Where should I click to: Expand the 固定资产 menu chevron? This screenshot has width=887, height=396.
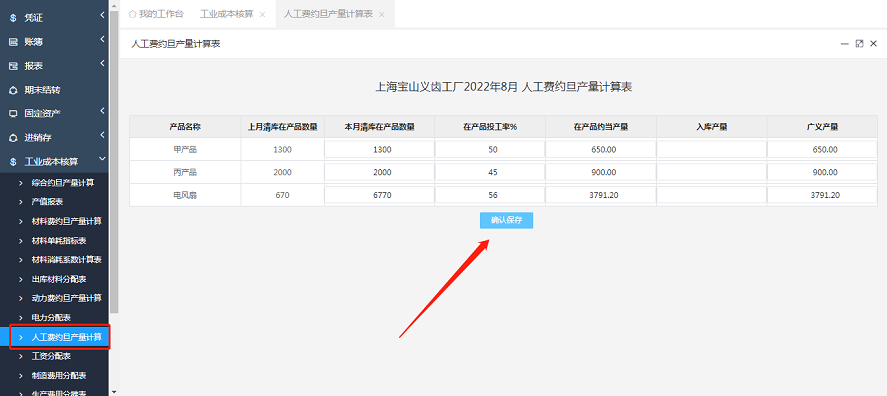point(102,111)
